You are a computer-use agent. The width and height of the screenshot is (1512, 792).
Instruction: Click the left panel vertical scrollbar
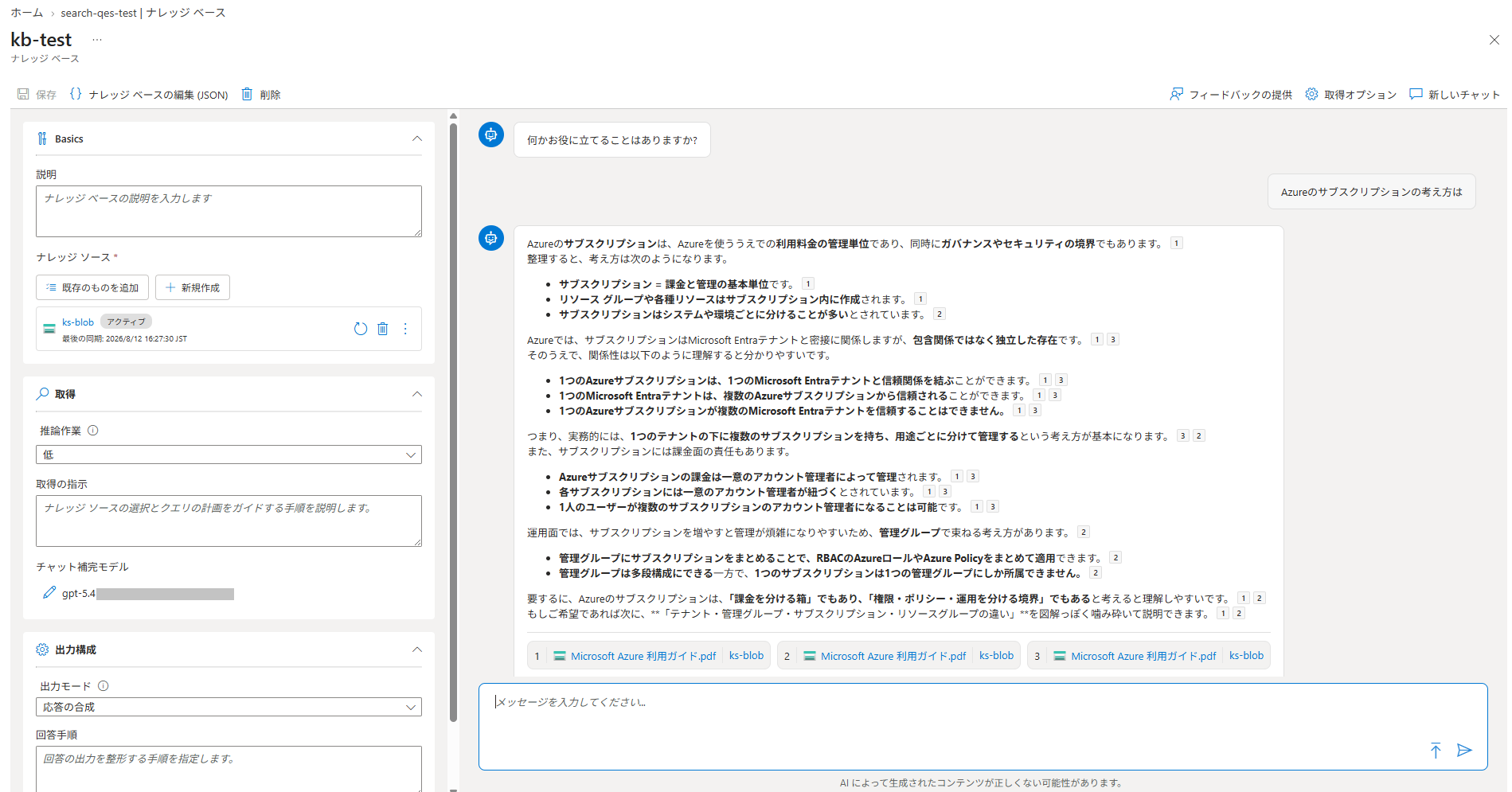[x=453, y=422]
